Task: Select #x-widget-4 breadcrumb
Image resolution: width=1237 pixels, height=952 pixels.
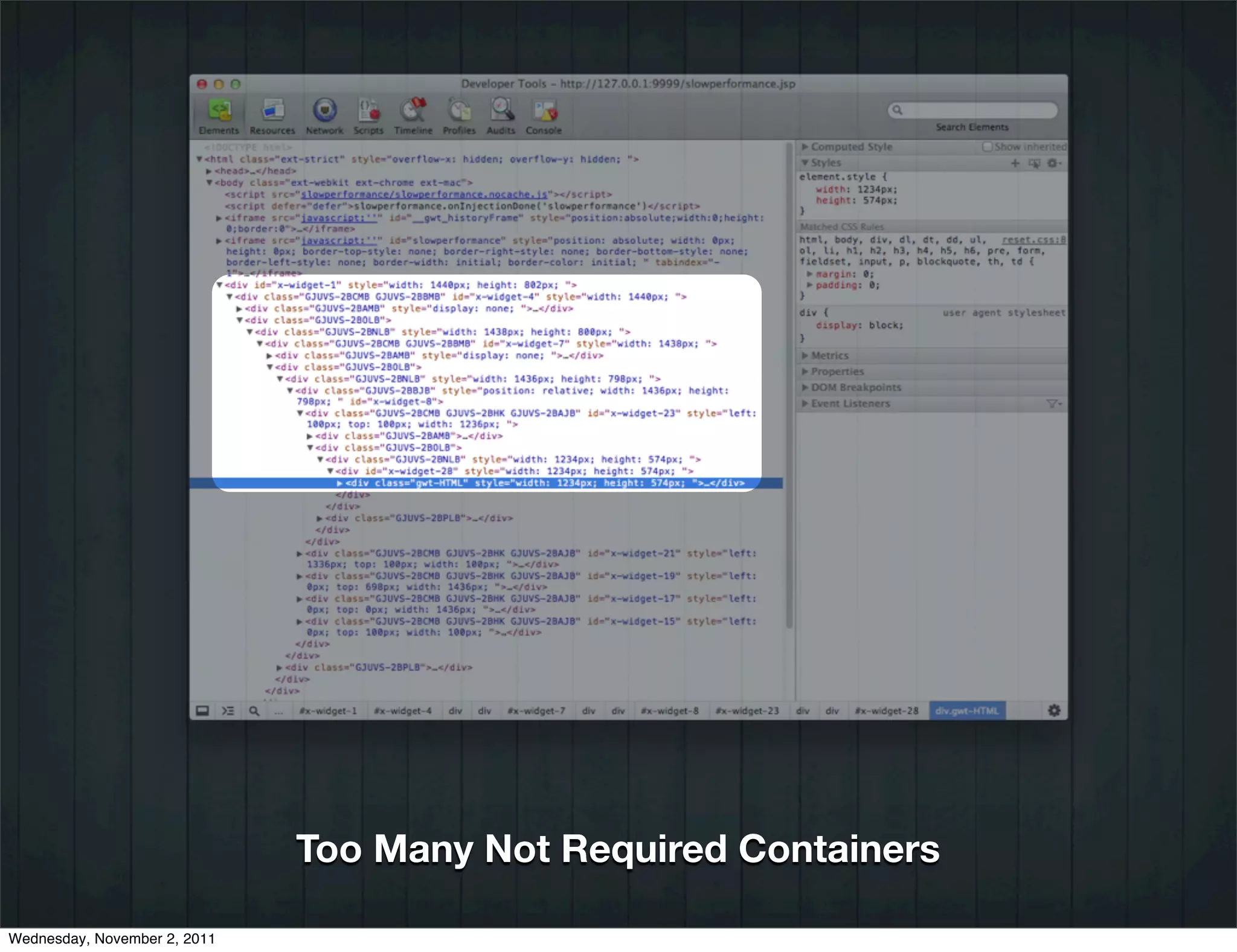Action: click(x=403, y=711)
